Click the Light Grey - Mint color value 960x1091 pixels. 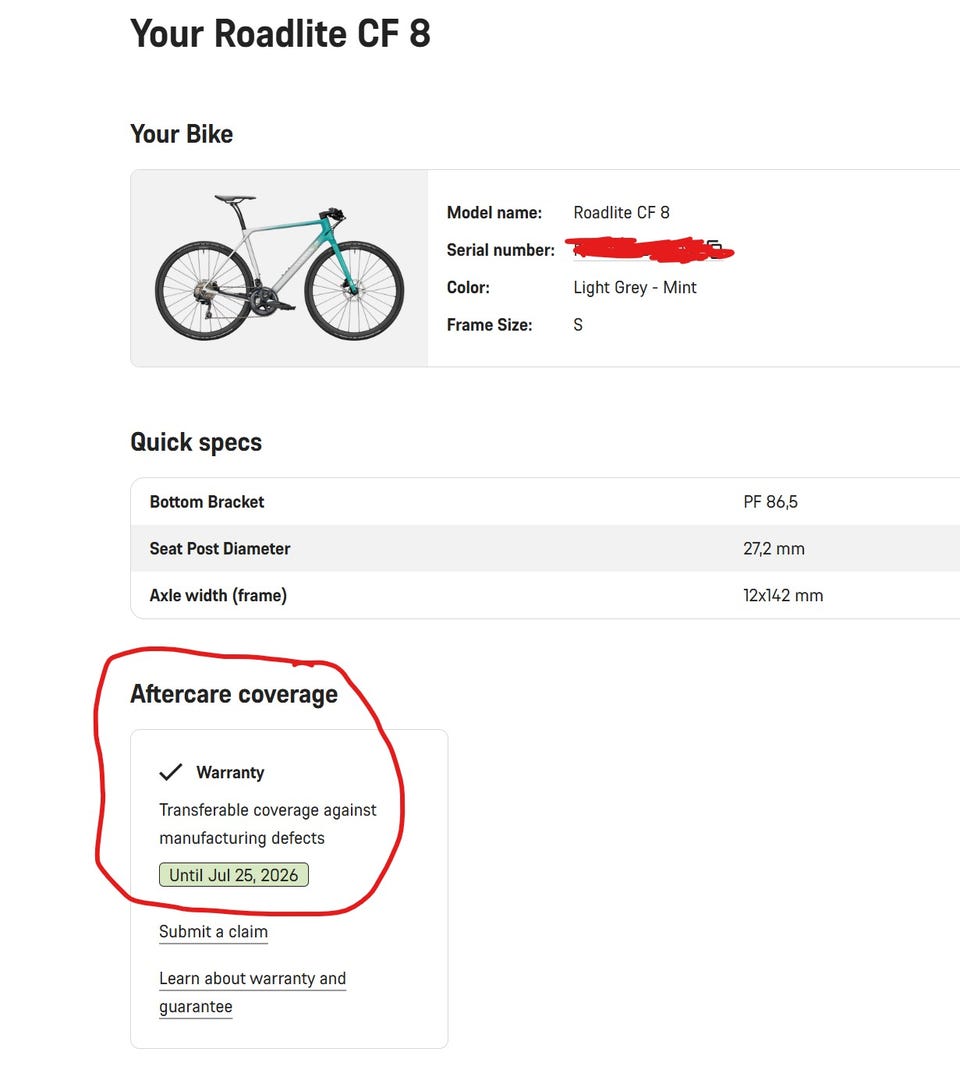point(635,288)
